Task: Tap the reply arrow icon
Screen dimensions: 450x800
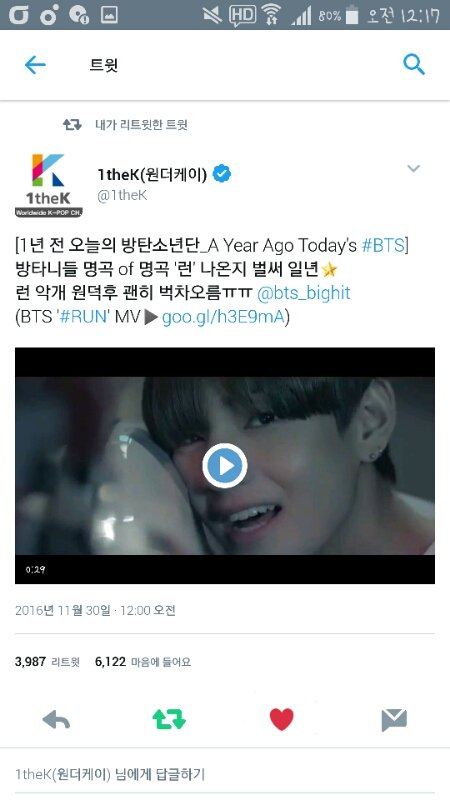Action: (x=56, y=720)
